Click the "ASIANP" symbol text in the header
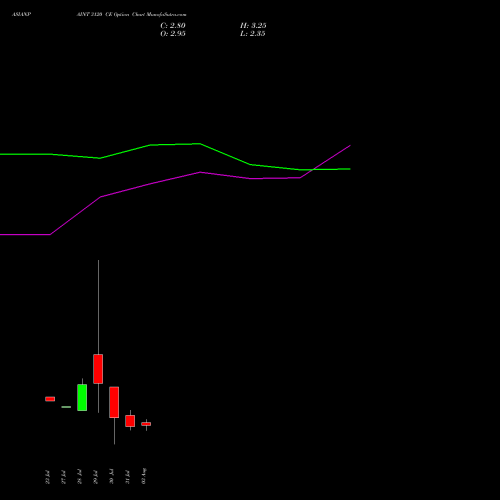This screenshot has height=500, width=500. coord(21,15)
